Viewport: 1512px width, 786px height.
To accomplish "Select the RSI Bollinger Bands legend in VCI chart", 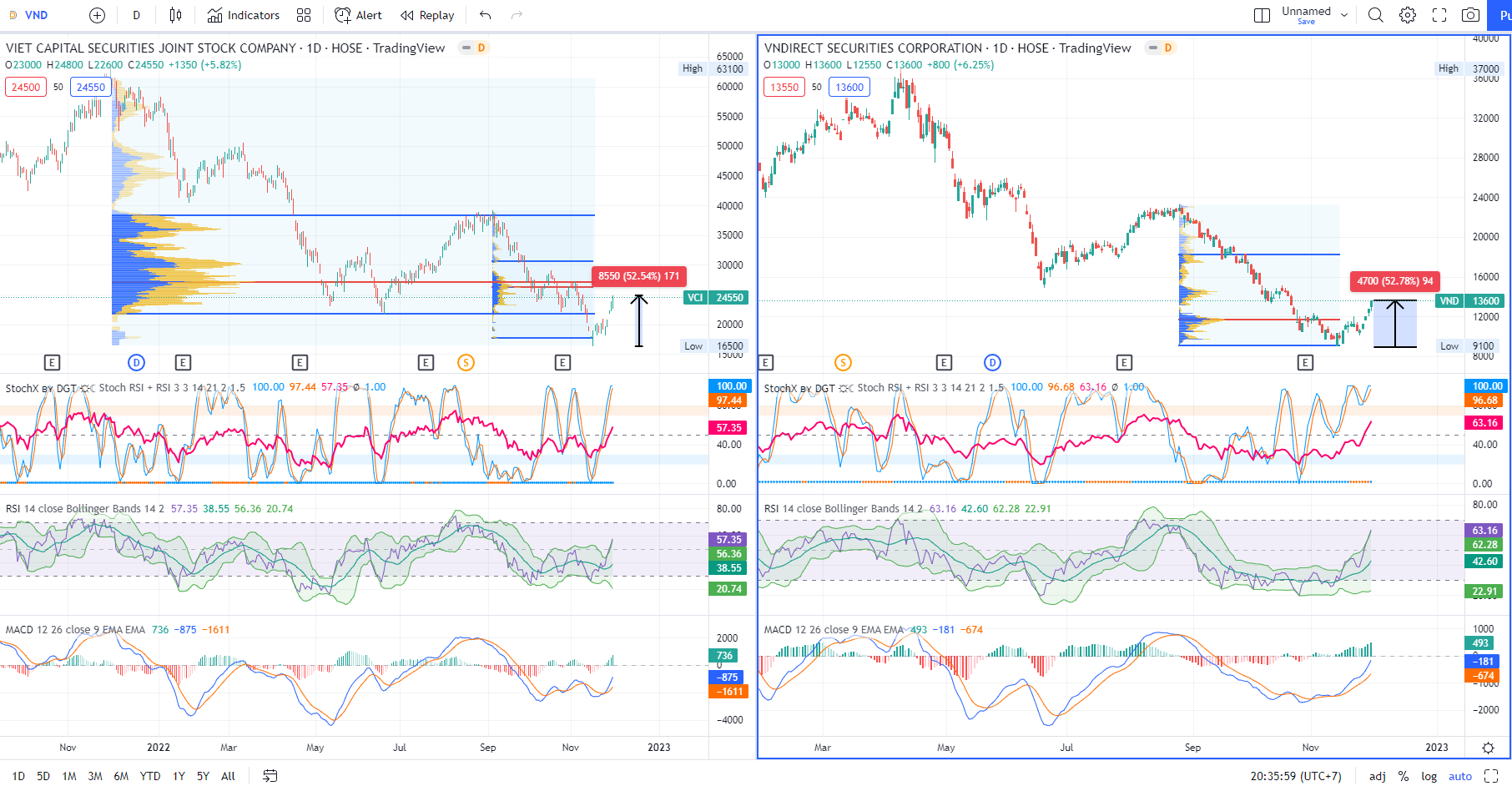I will (84, 508).
